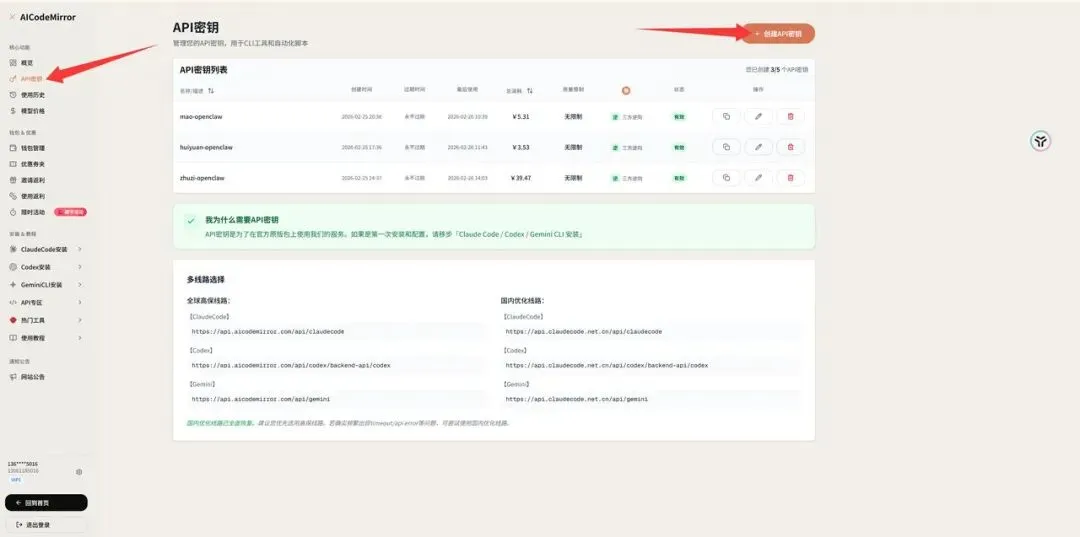The width and height of the screenshot is (1080, 537).
Task: Click 回到首页 black button
Action: 46,503
